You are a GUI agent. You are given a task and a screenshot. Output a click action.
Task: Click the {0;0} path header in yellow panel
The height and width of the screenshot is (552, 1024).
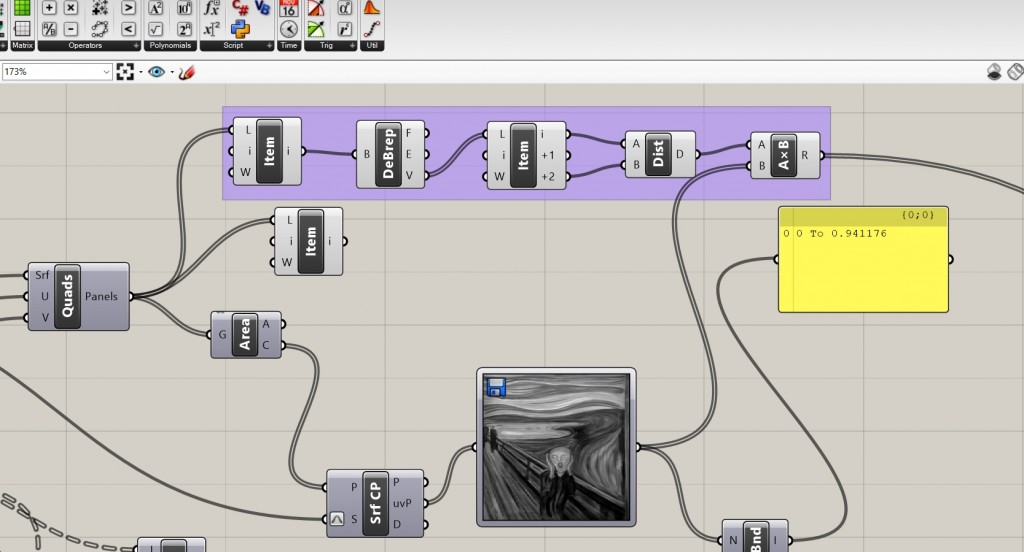(x=918, y=215)
